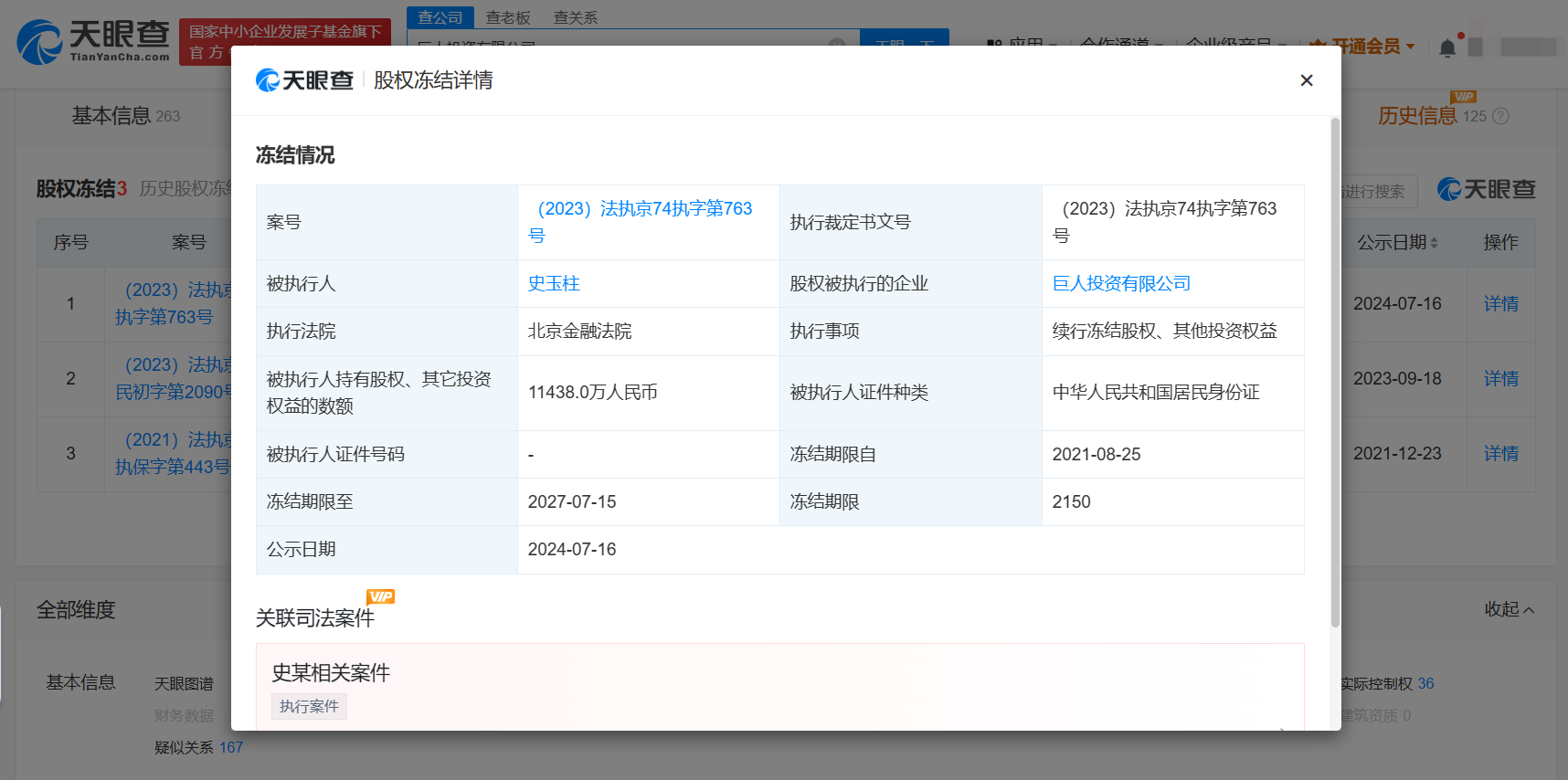The width and height of the screenshot is (1568, 780).
Task: Sort by the 公示日期 column header
Action: (1397, 242)
